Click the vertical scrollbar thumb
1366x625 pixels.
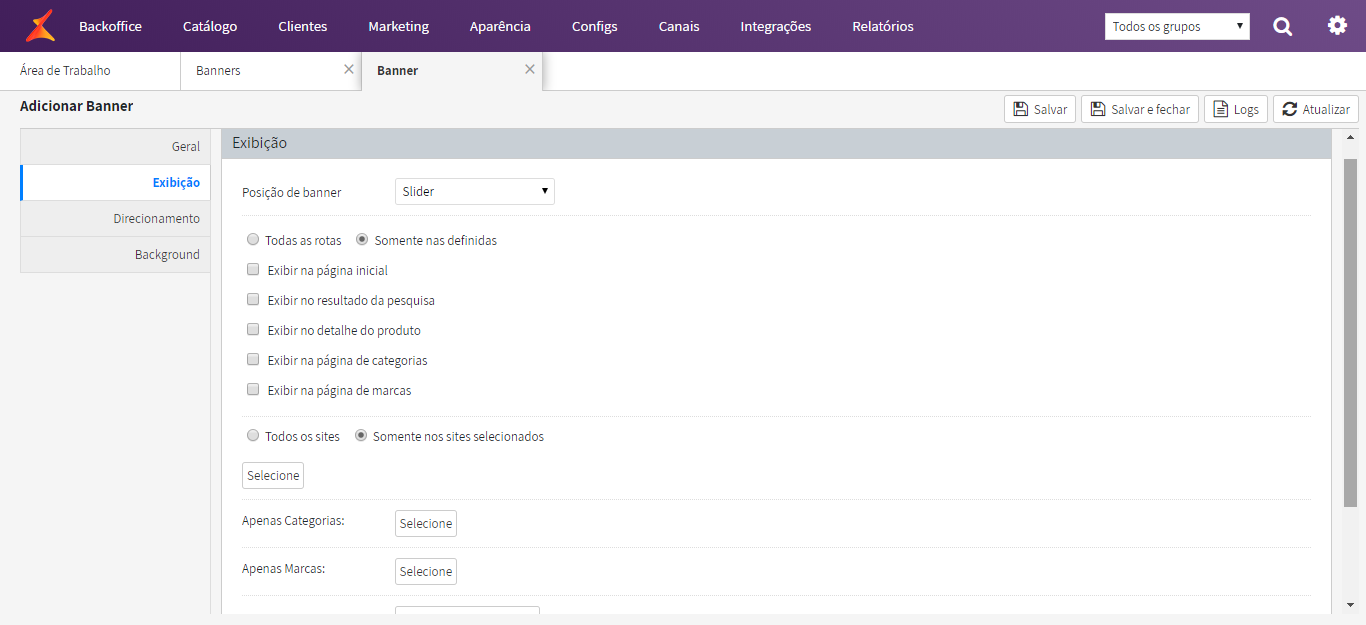[x=1350, y=333]
